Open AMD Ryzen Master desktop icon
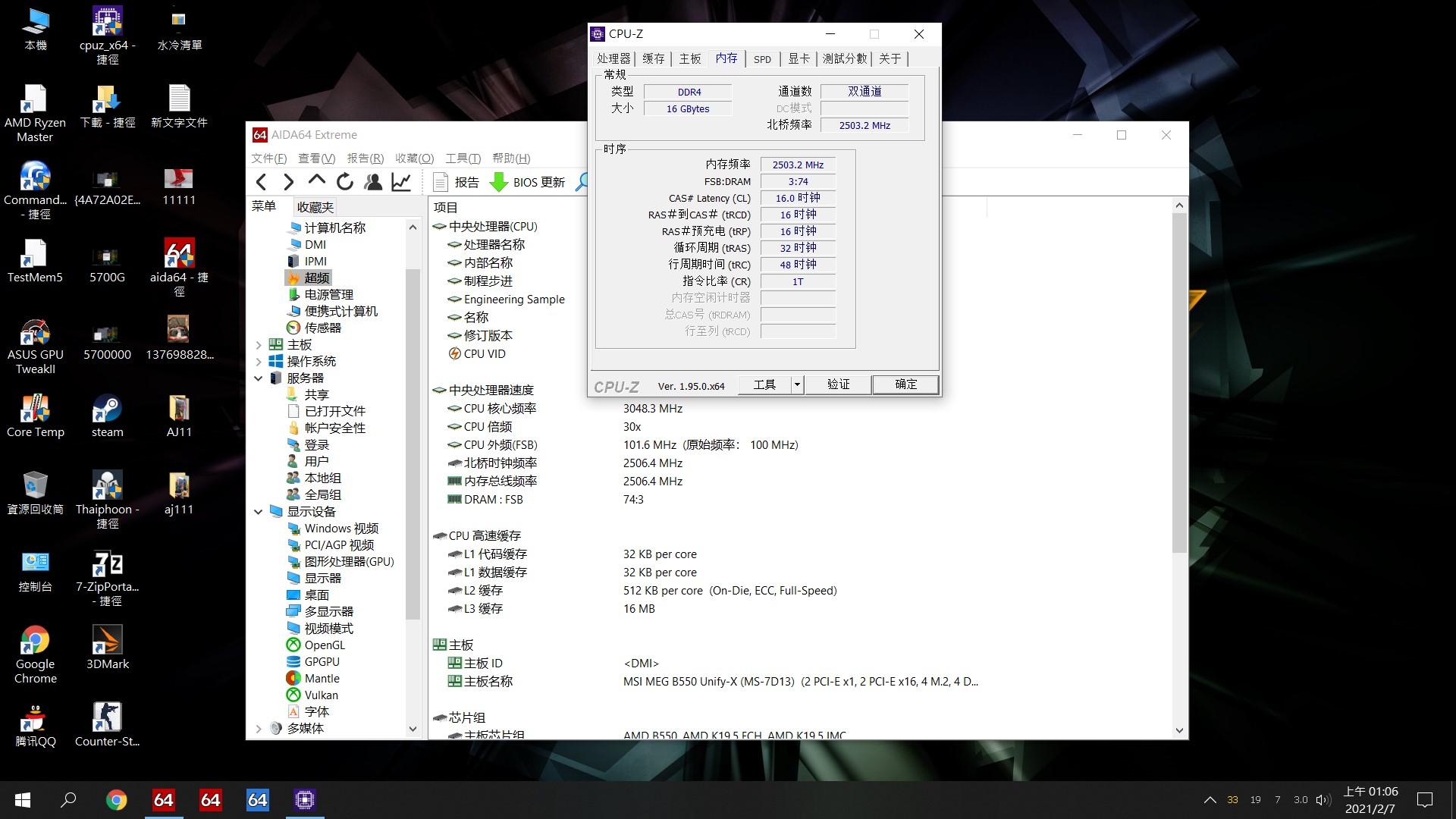This screenshot has width=1456, height=819. coord(35,114)
